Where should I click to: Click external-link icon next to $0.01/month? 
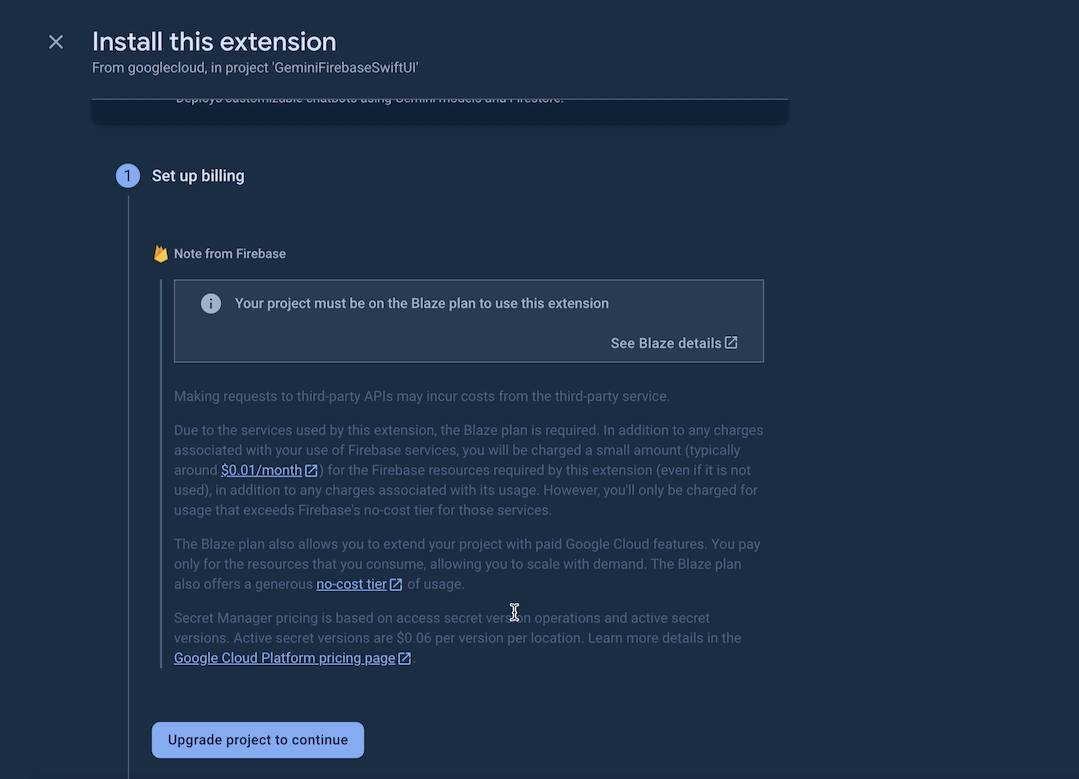[312, 470]
